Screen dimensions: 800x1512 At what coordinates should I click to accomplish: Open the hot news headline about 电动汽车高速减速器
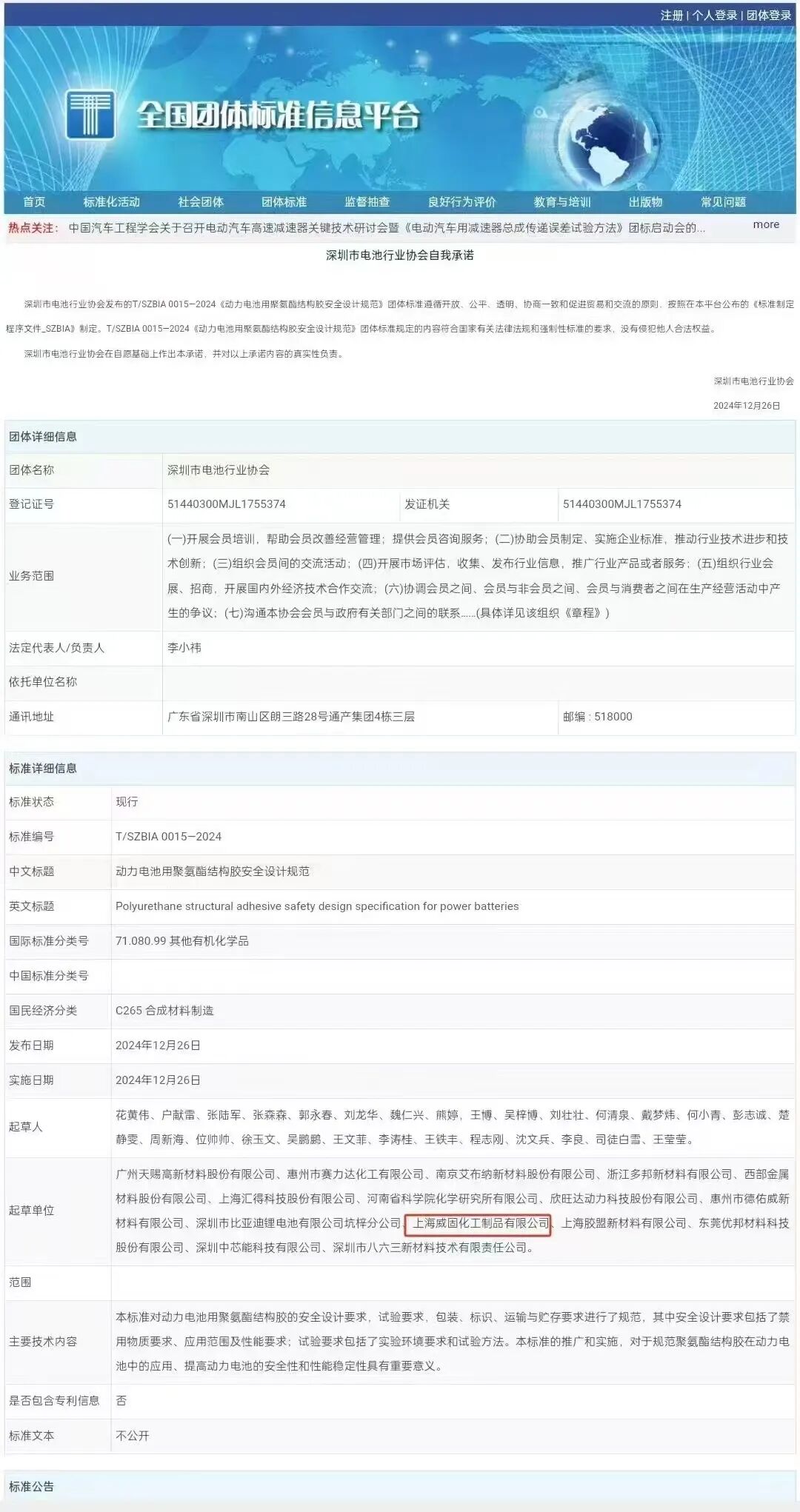387,228
